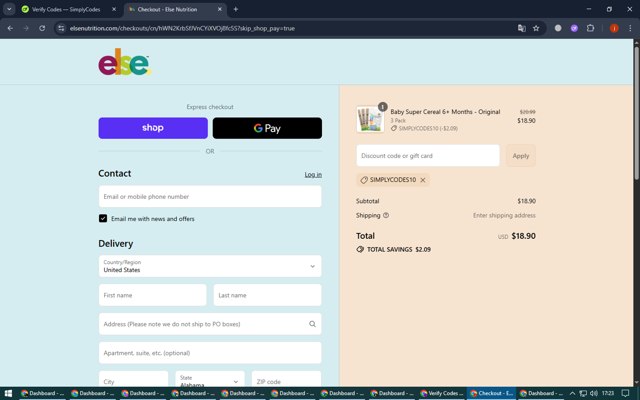
Task: Open a new browser tab
Action: point(236,9)
